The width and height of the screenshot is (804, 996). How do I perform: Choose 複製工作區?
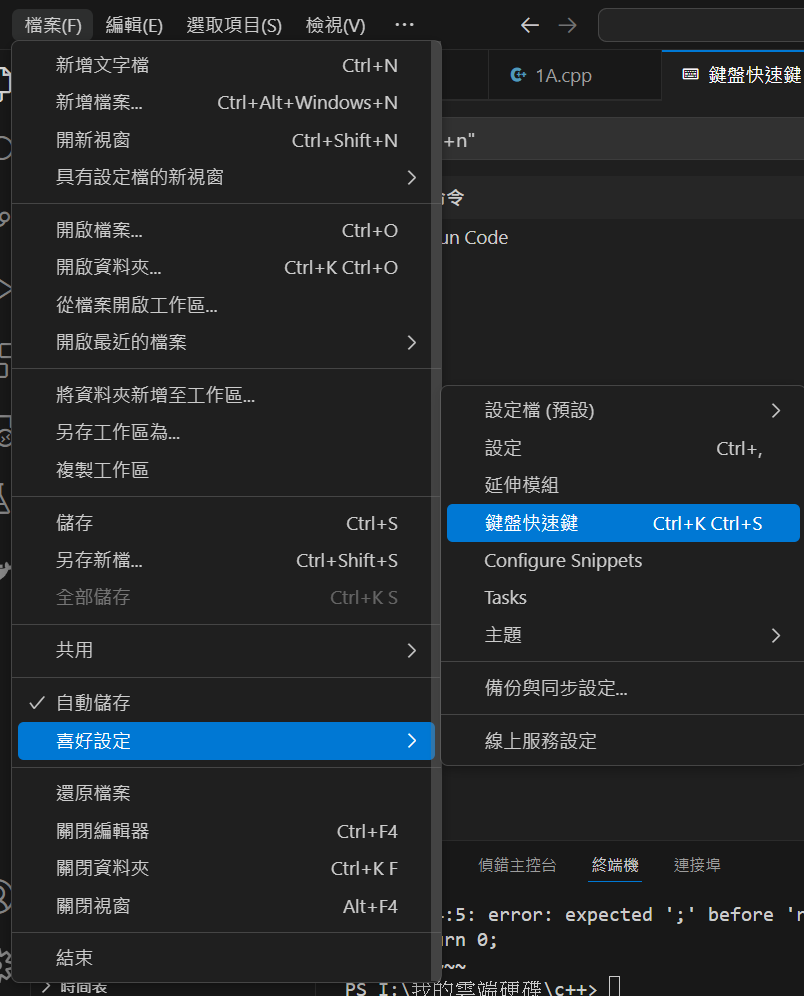click(226, 470)
